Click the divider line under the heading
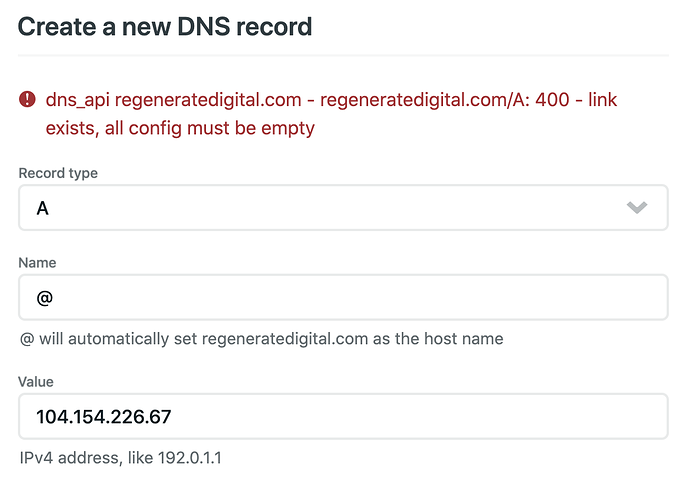 343,55
